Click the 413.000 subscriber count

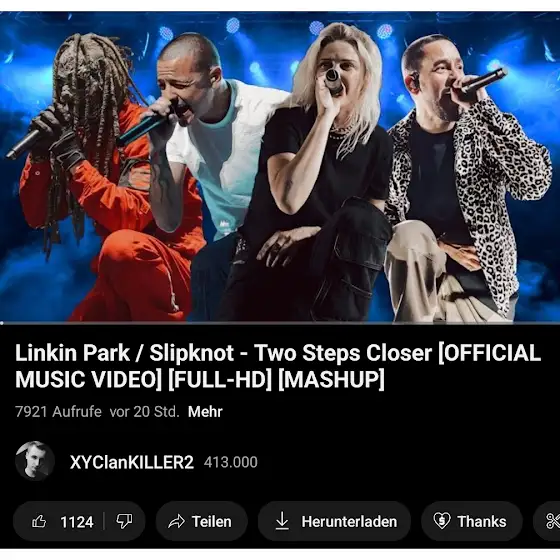coord(231,462)
